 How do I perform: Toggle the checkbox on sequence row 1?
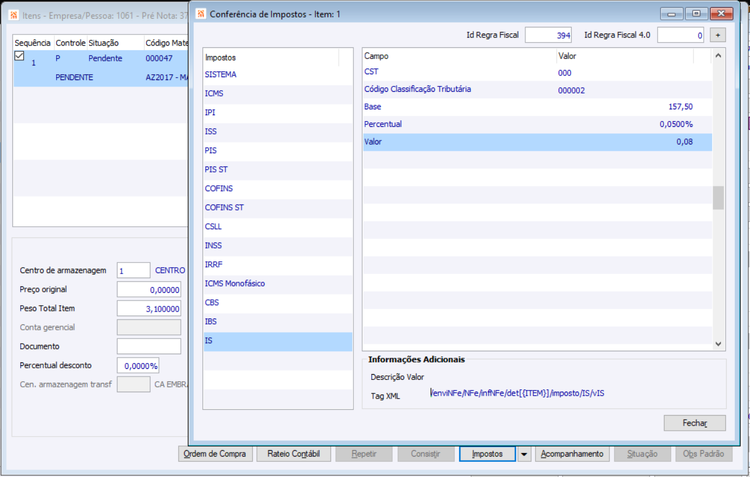[x=19, y=56]
